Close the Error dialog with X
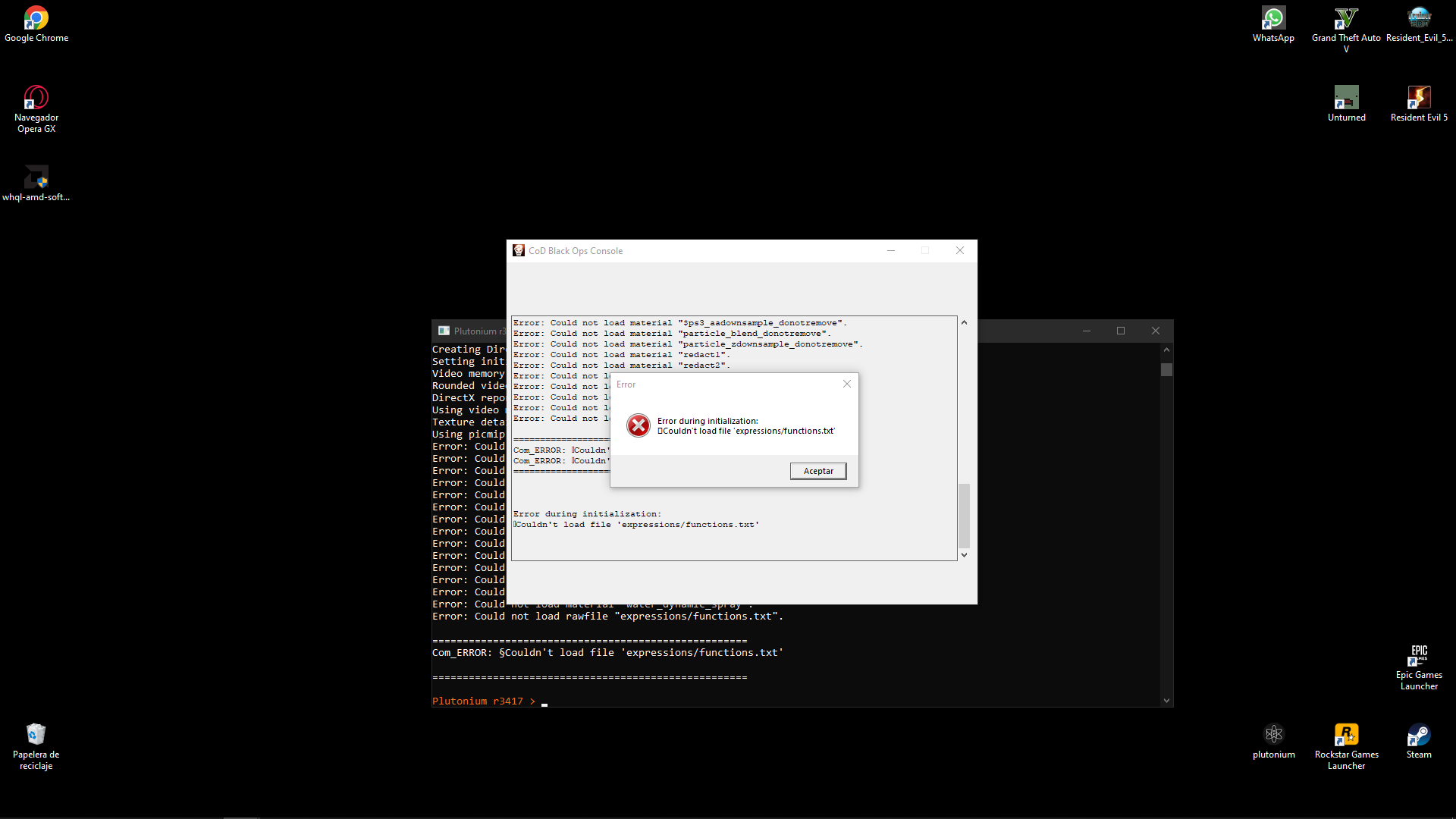The image size is (1456, 819). pos(847,384)
